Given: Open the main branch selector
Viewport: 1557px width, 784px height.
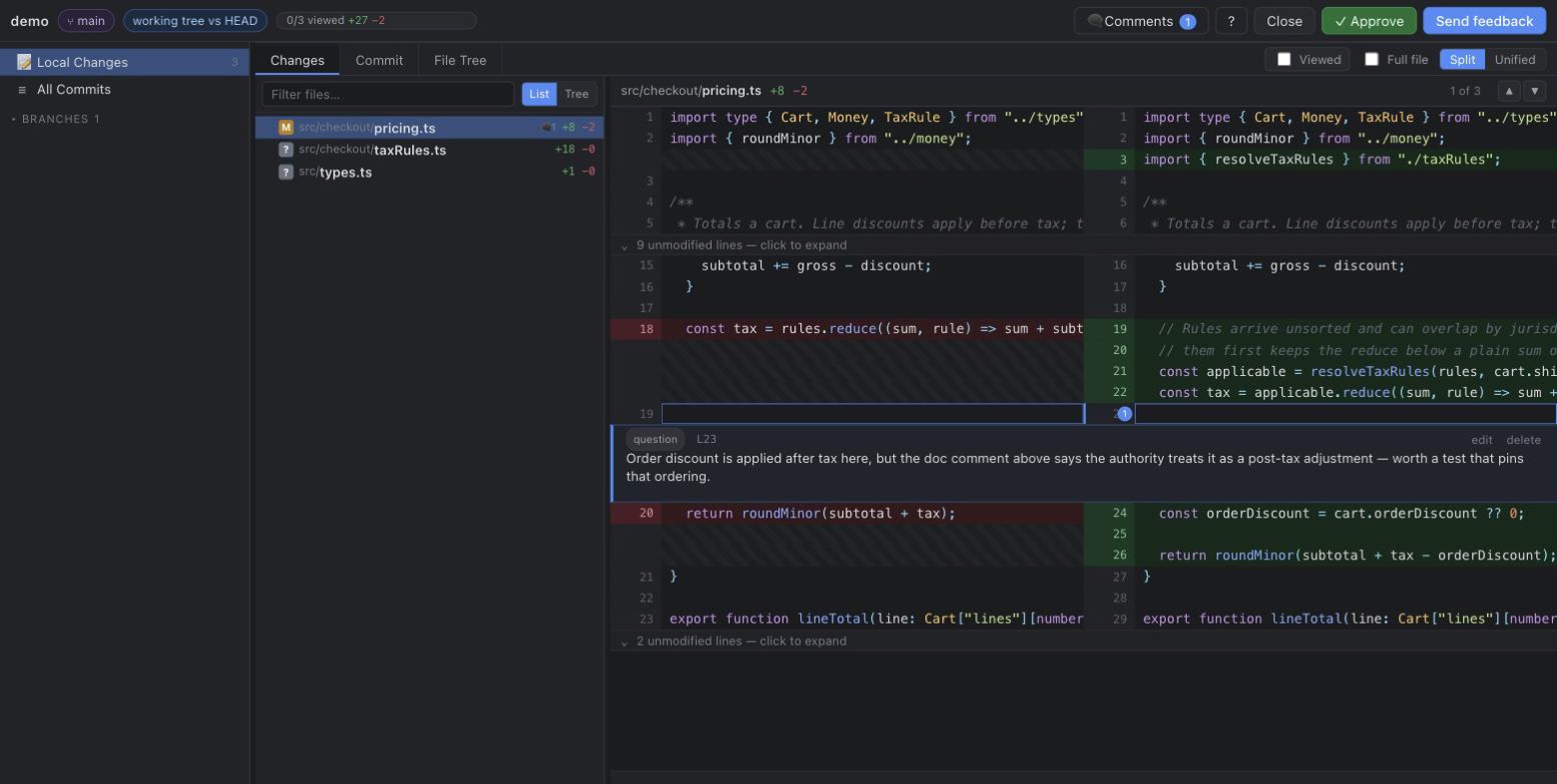Looking at the screenshot, I should click(x=86, y=20).
